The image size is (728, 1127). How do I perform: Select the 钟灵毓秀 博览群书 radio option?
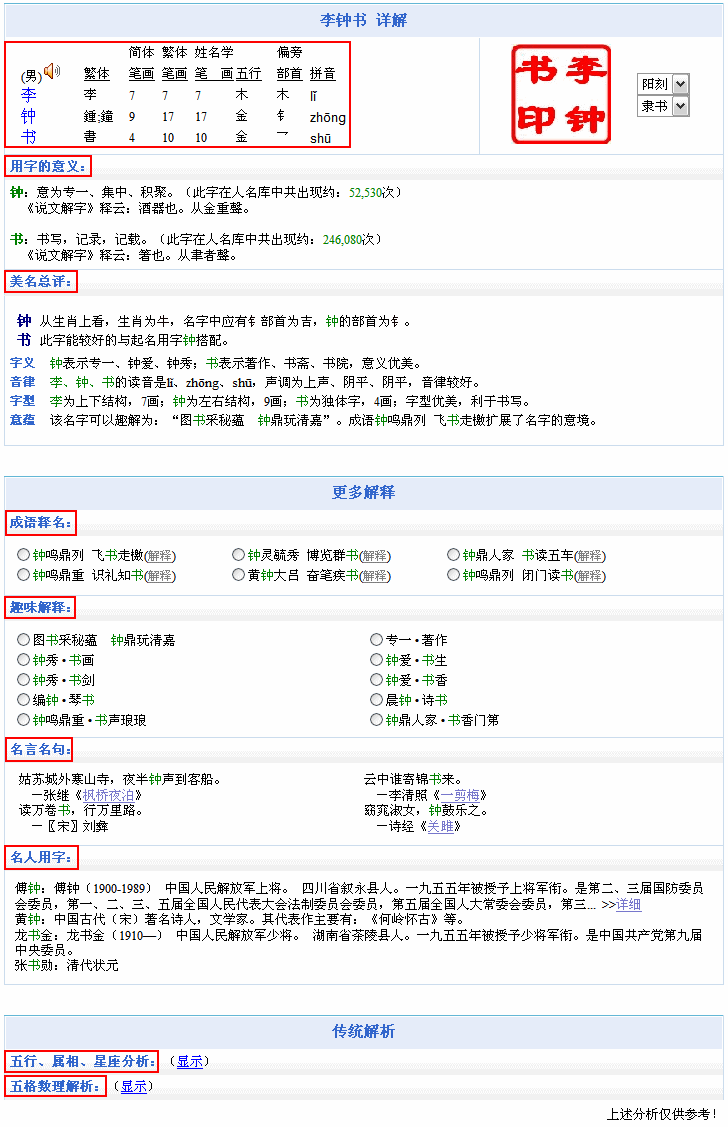click(x=238, y=555)
